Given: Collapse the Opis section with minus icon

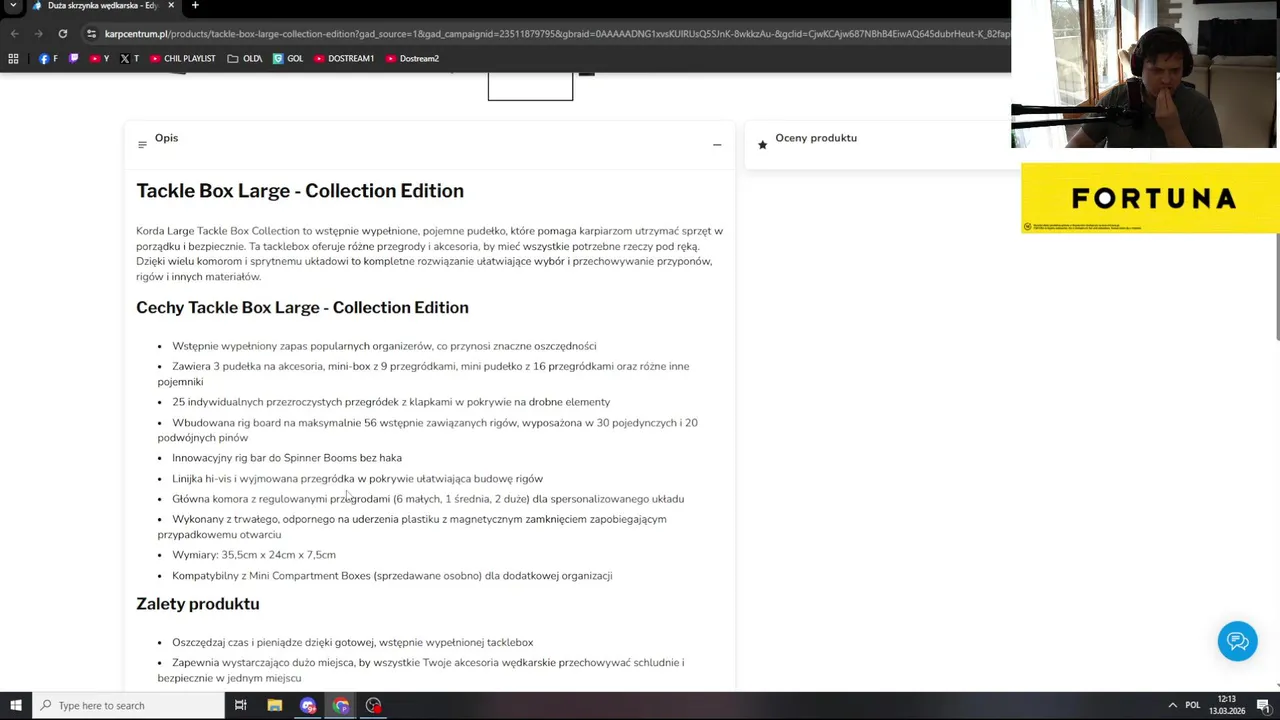Looking at the screenshot, I should tap(717, 145).
